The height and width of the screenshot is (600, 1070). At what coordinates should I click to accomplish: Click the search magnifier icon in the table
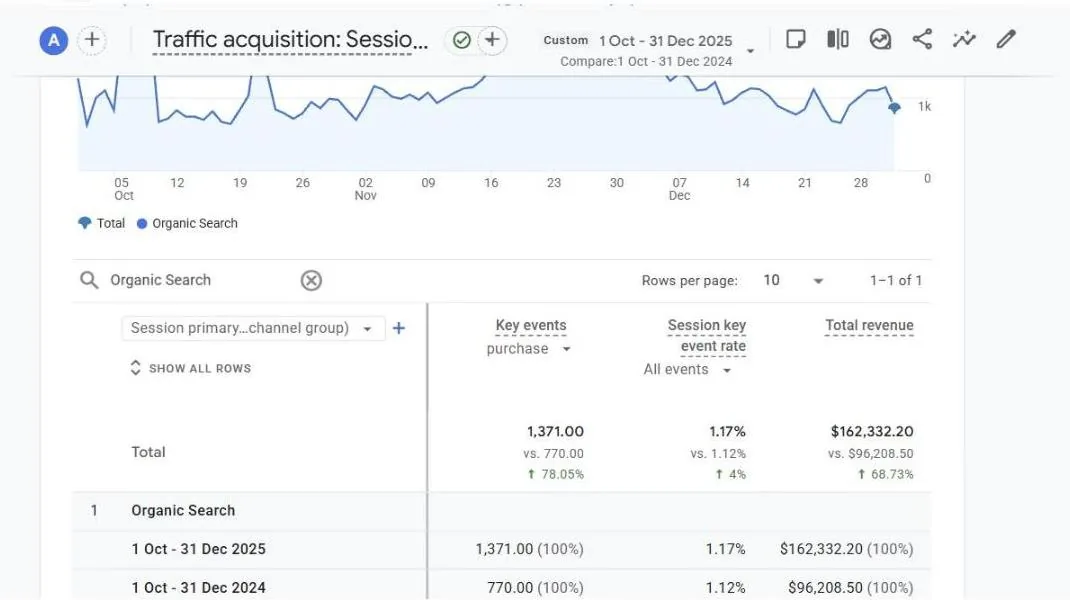pos(89,280)
